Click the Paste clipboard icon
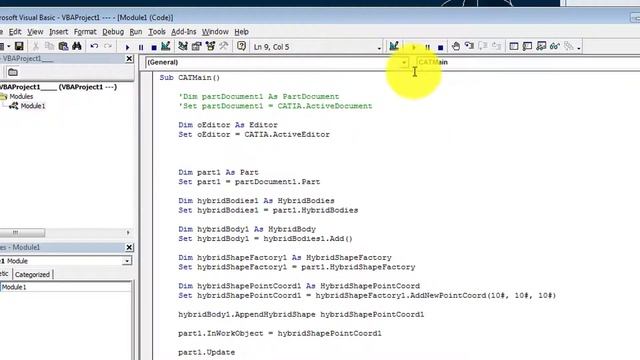The width and height of the screenshot is (640, 360). (x=63, y=47)
